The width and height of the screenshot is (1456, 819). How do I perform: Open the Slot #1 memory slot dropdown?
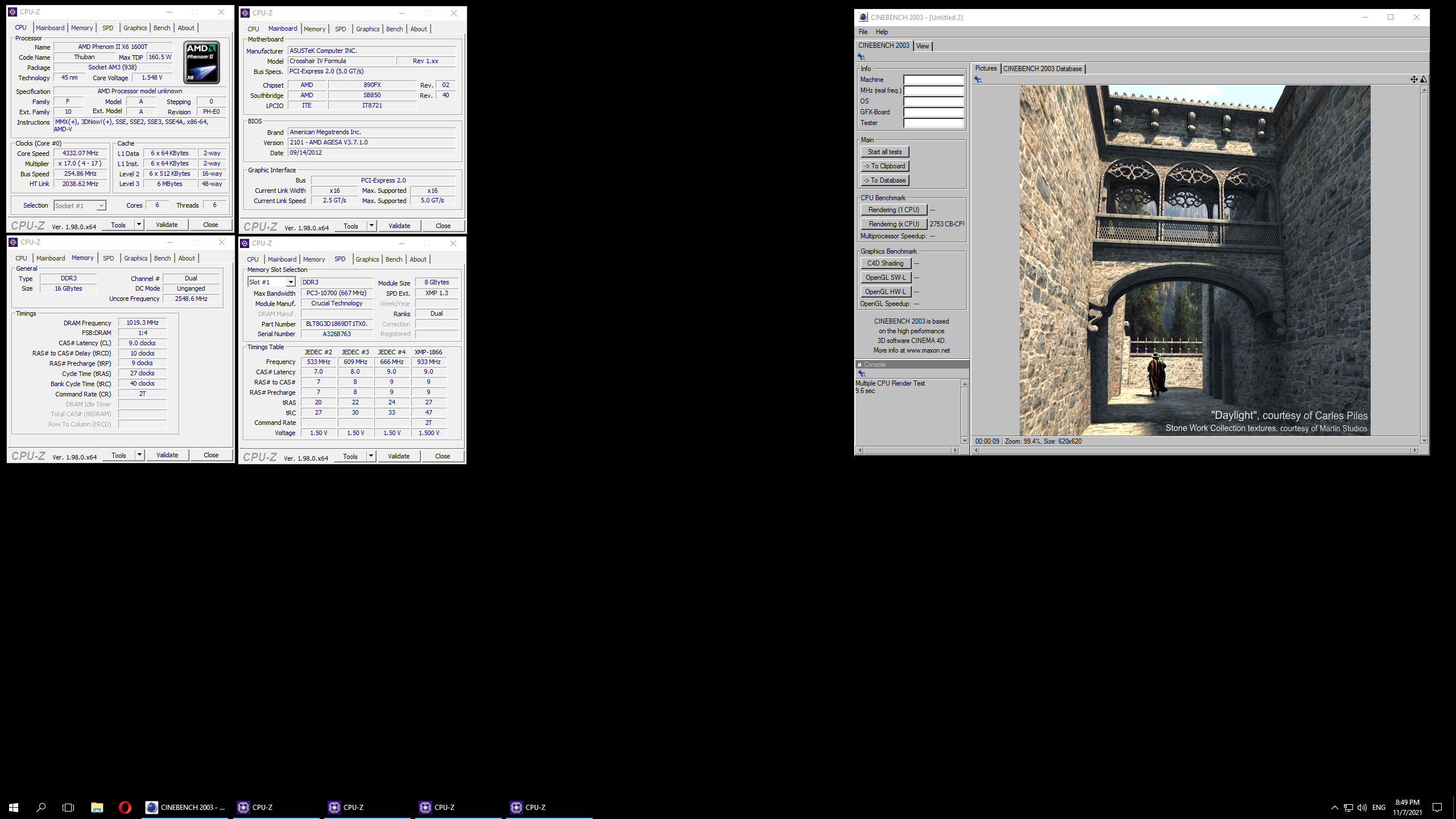point(291,282)
